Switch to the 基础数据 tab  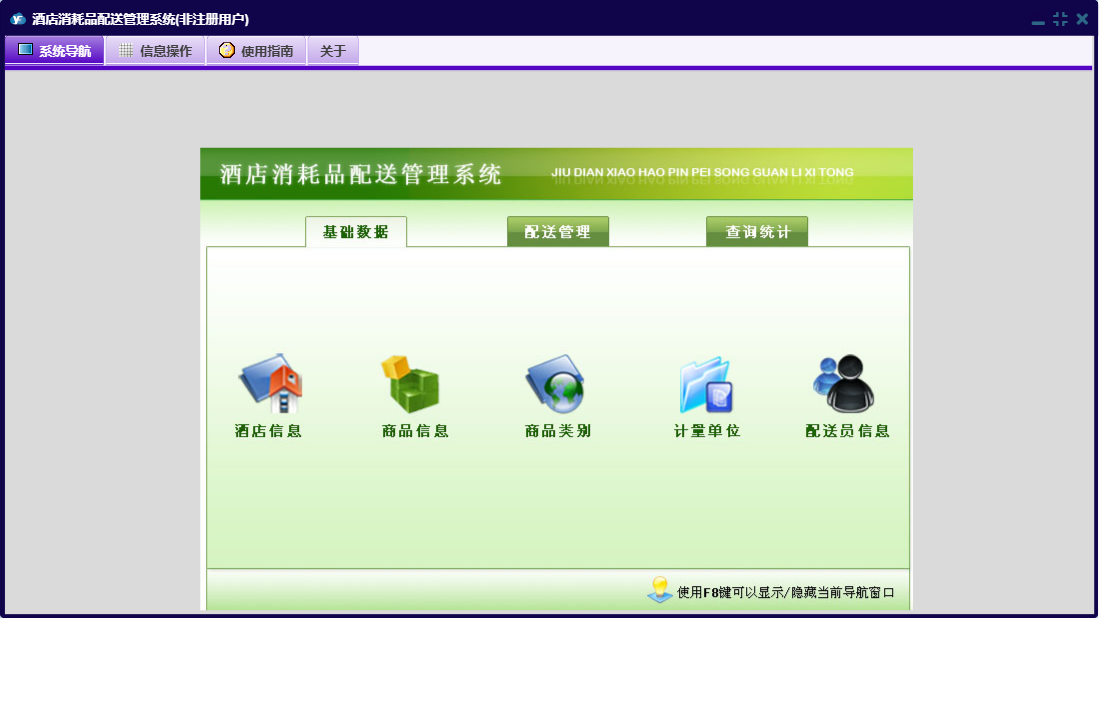click(355, 232)
